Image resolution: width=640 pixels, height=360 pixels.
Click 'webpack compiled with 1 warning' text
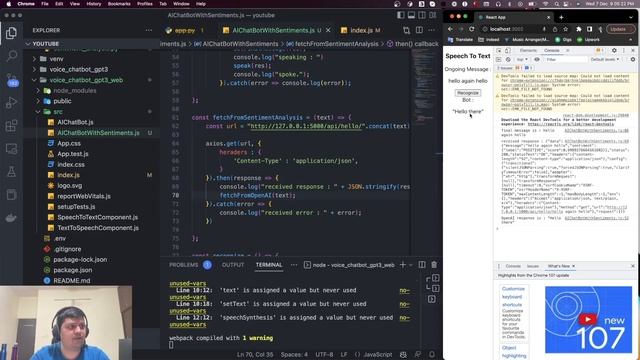[x=221, y=338]
